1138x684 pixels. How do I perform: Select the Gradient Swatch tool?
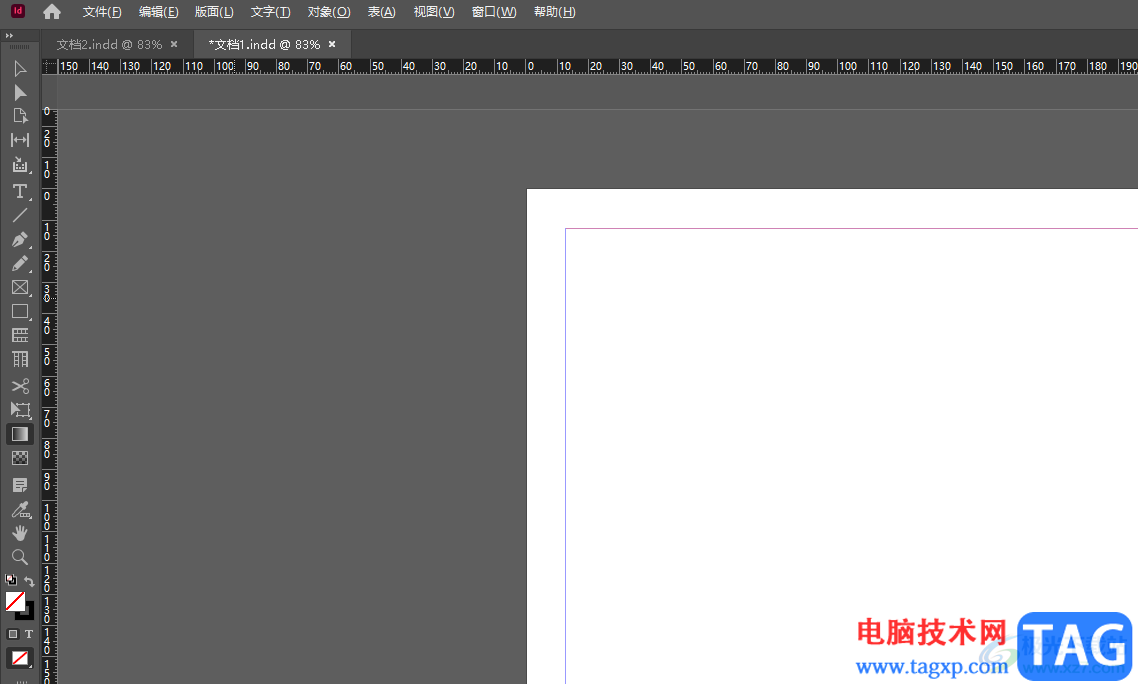(20, 433)
